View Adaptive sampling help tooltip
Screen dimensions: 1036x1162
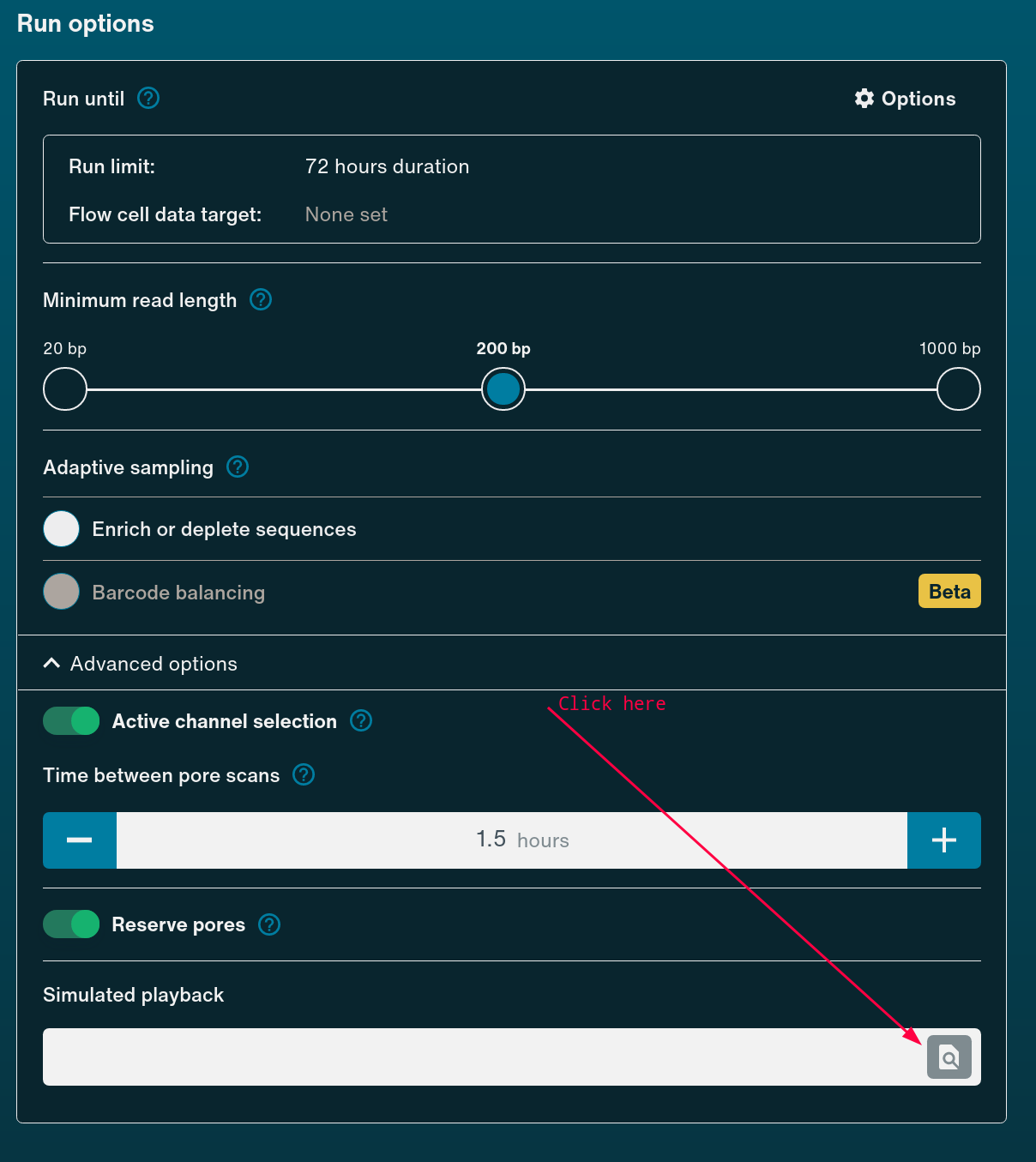(x=238, y=467)
